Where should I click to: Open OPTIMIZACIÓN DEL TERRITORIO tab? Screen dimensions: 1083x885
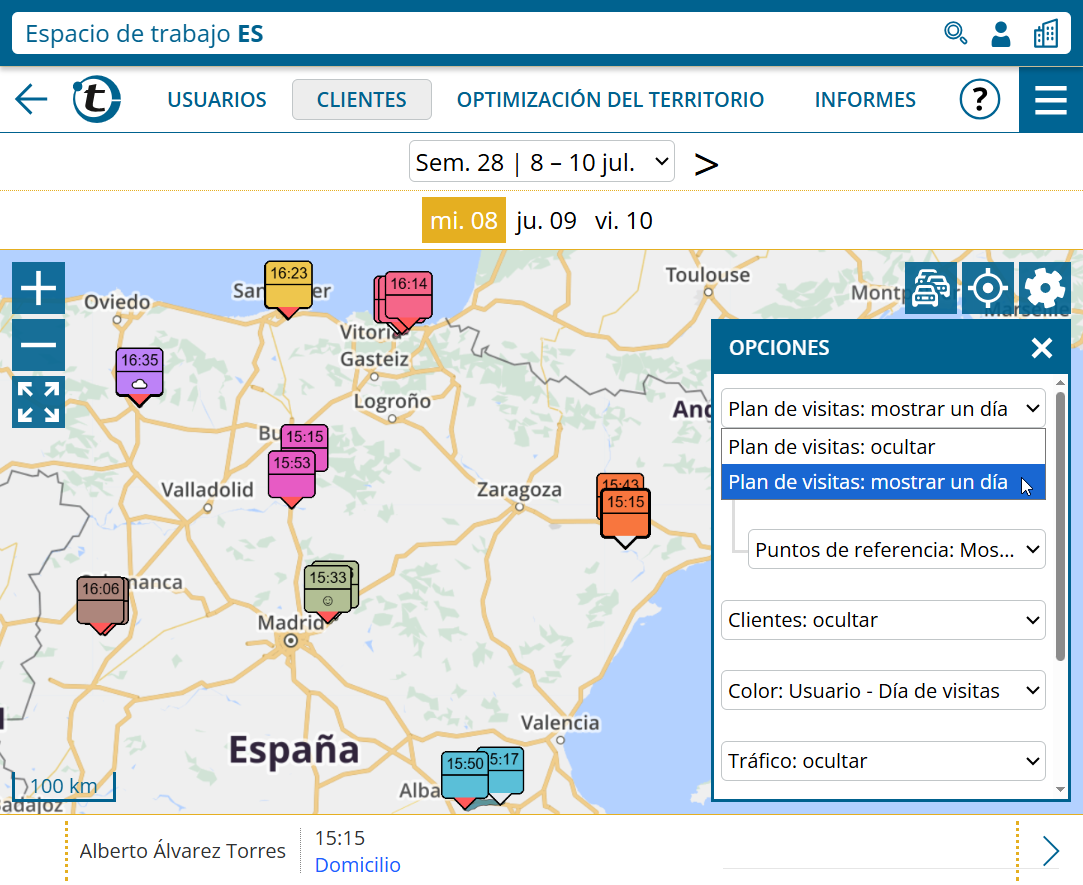611,99
